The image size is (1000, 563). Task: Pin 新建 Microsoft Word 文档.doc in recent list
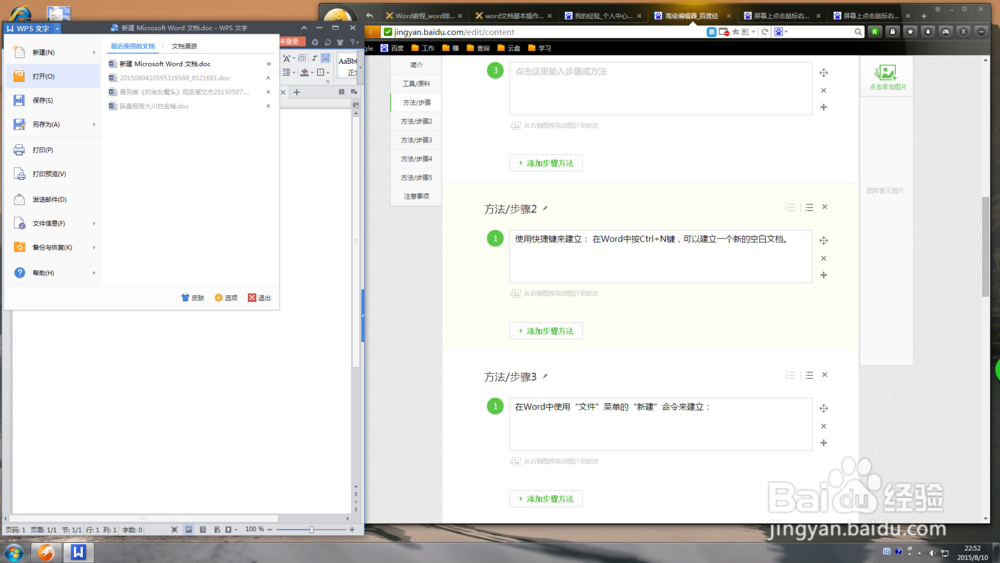pyautogui.click(x=268, y=64)
